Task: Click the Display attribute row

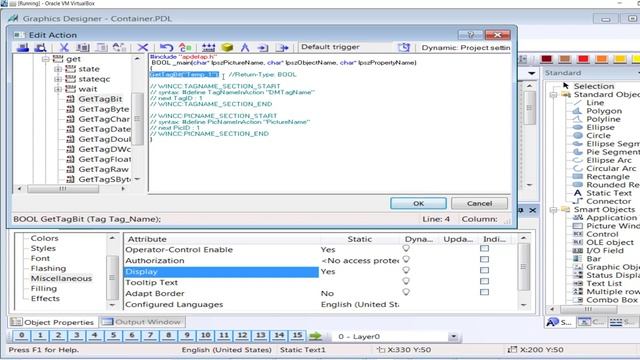Action: (x=221, y=272)
